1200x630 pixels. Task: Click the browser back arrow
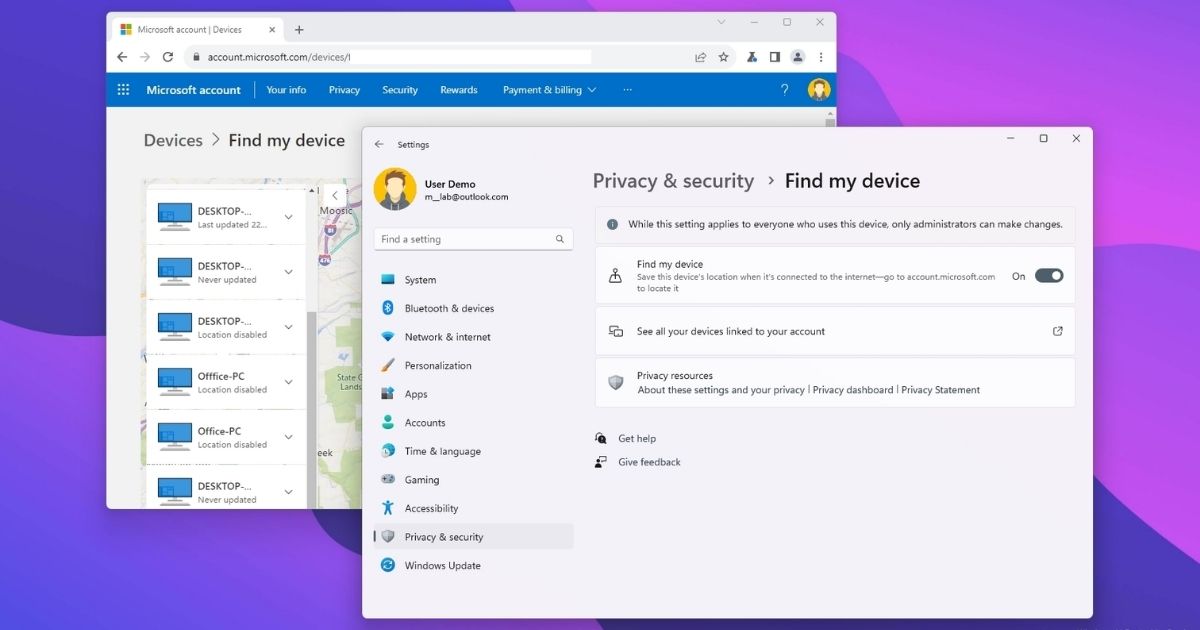click(122, 57)
